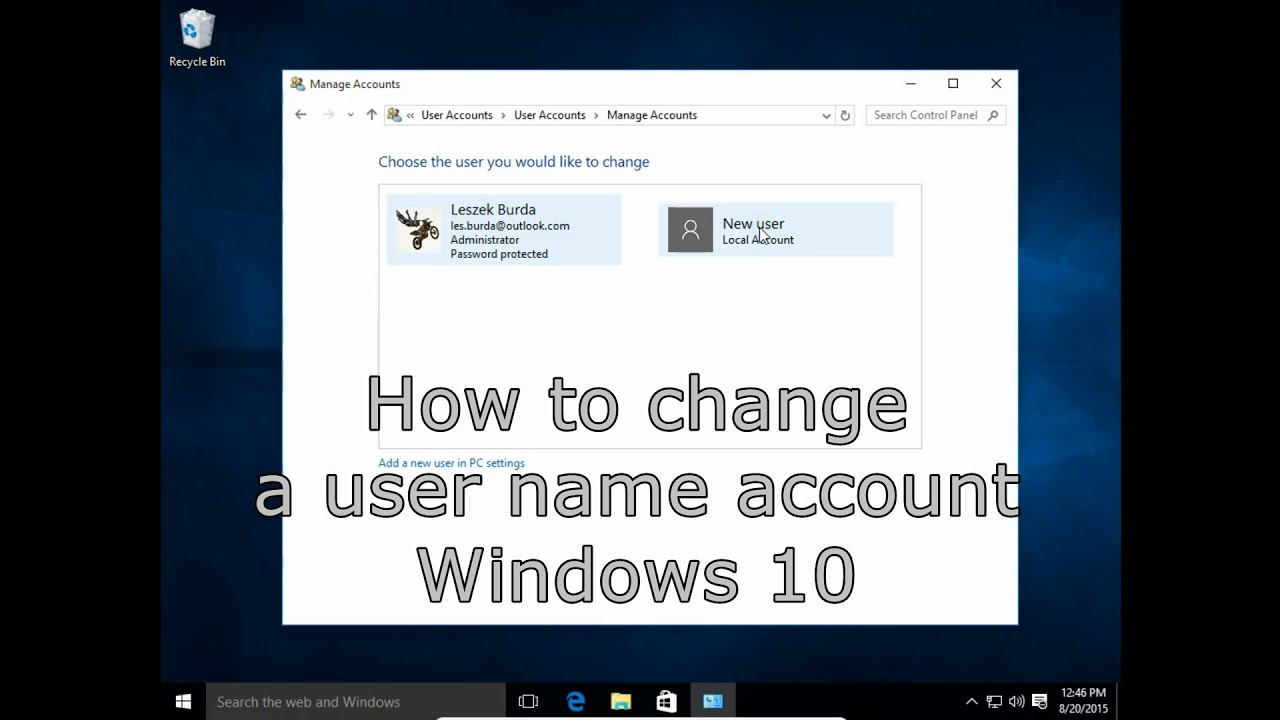Image resolution: width=1280 pixels, height=720 pixels.
Task: Click the Search the web and Windows box
Action: tap(355, 702)
